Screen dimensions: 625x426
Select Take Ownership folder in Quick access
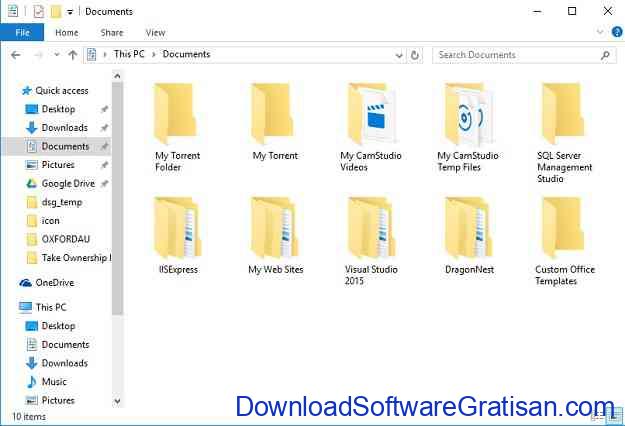tap(69, 258)
